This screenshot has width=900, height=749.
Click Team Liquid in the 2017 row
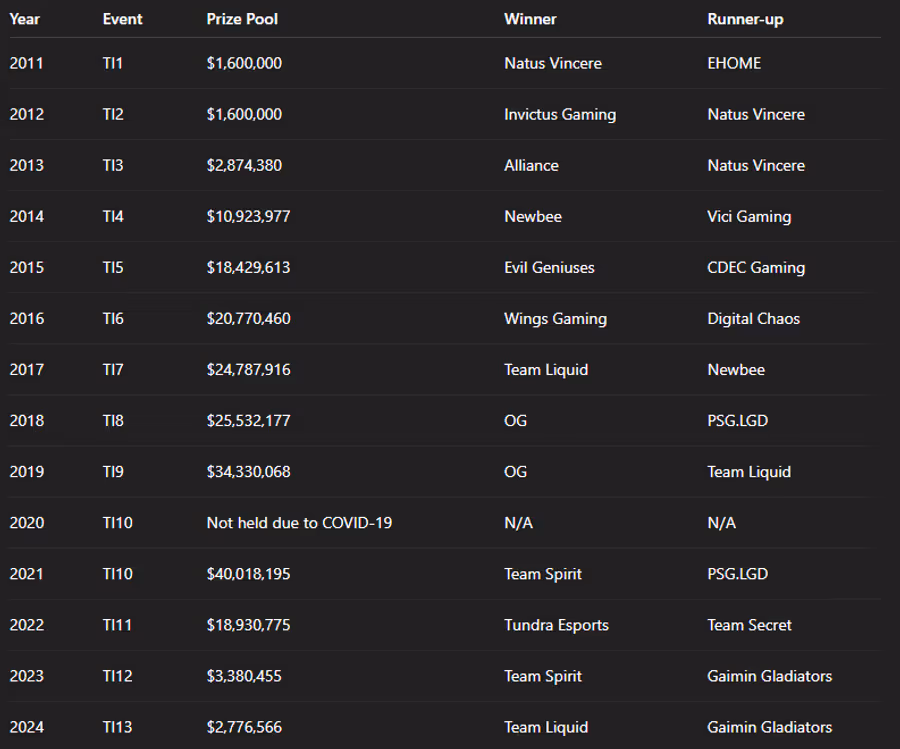[x=546, y=369]
